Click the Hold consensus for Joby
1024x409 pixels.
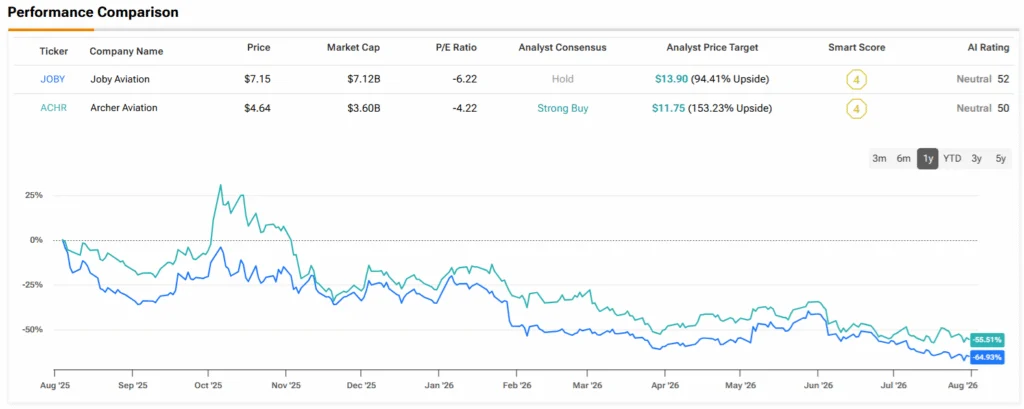point(562,79)
